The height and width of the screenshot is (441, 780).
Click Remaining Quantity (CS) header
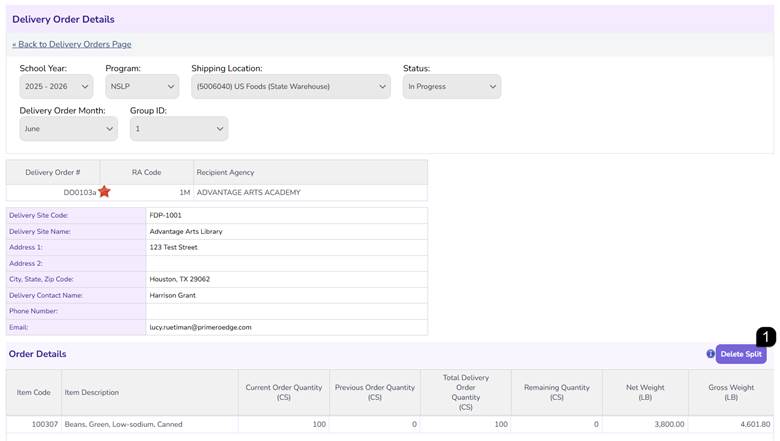click(557, 392)
